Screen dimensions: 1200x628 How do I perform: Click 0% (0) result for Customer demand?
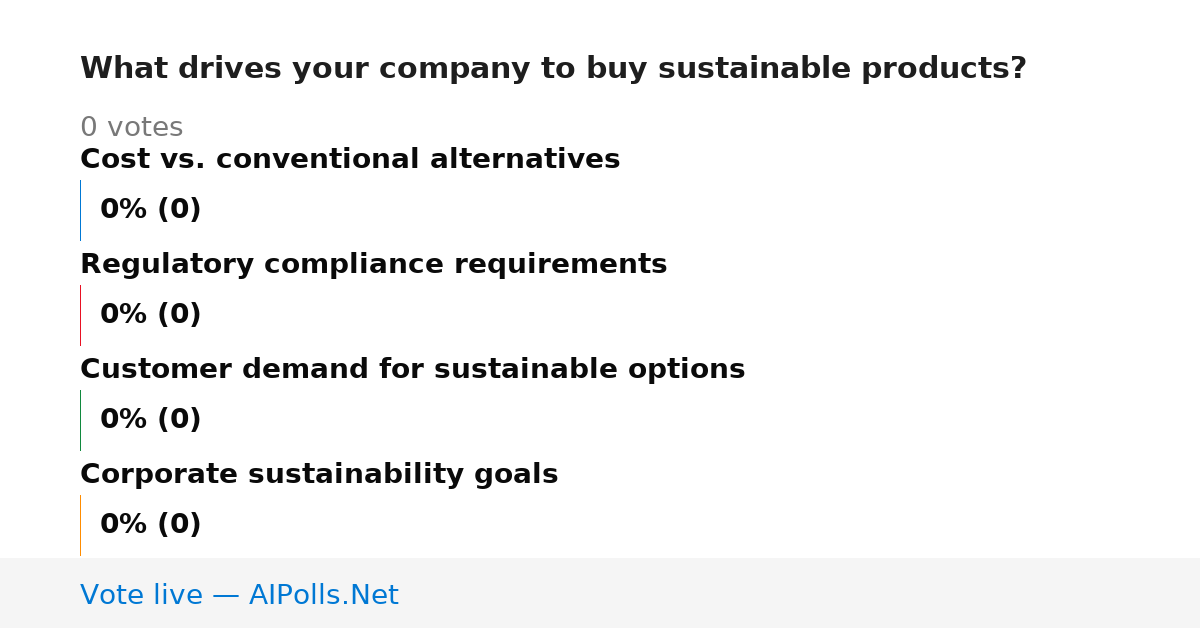(150, 420)
